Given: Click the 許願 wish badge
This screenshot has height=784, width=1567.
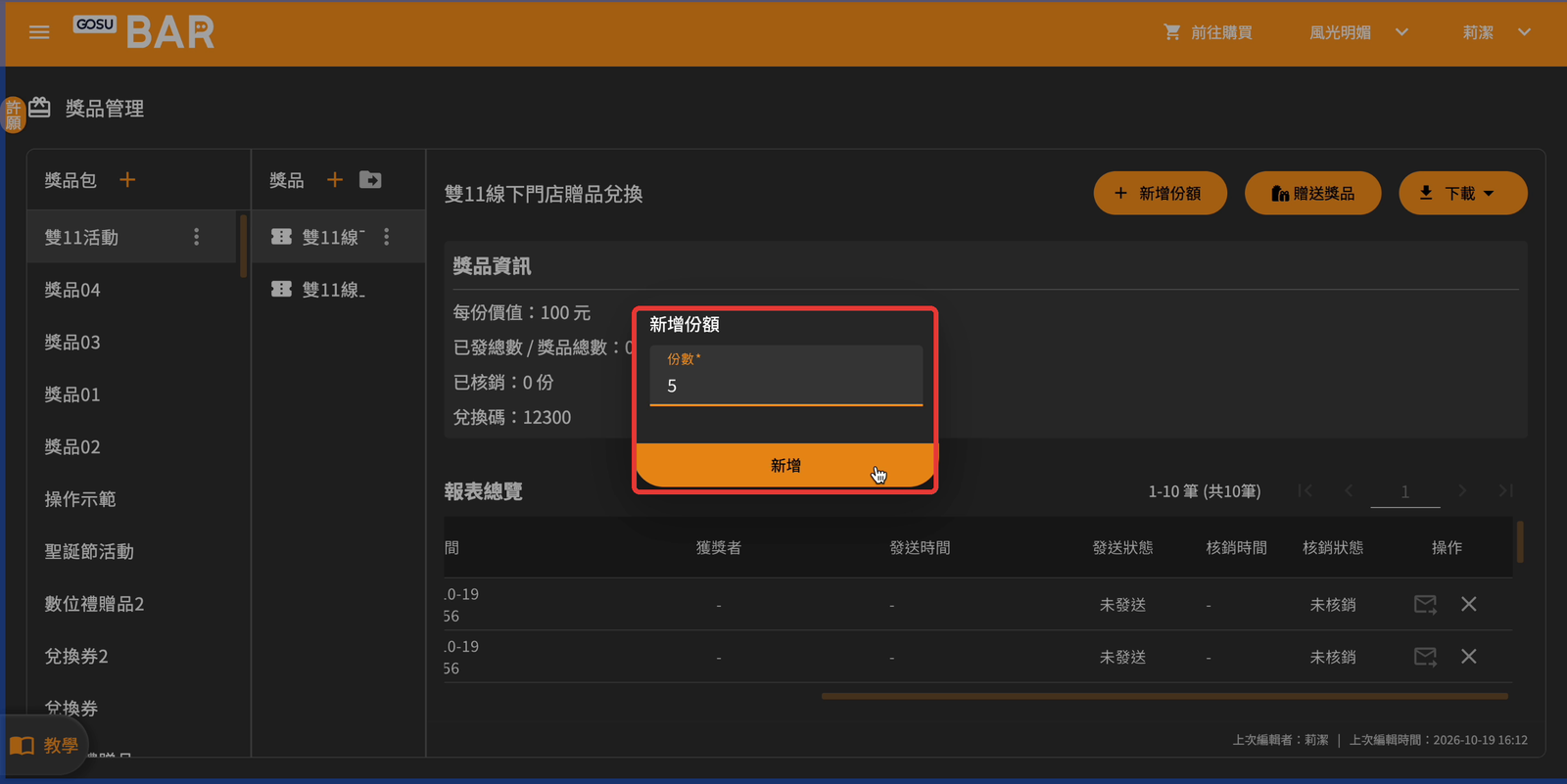Looking at the screenshot, I should [x=14, y=115].
